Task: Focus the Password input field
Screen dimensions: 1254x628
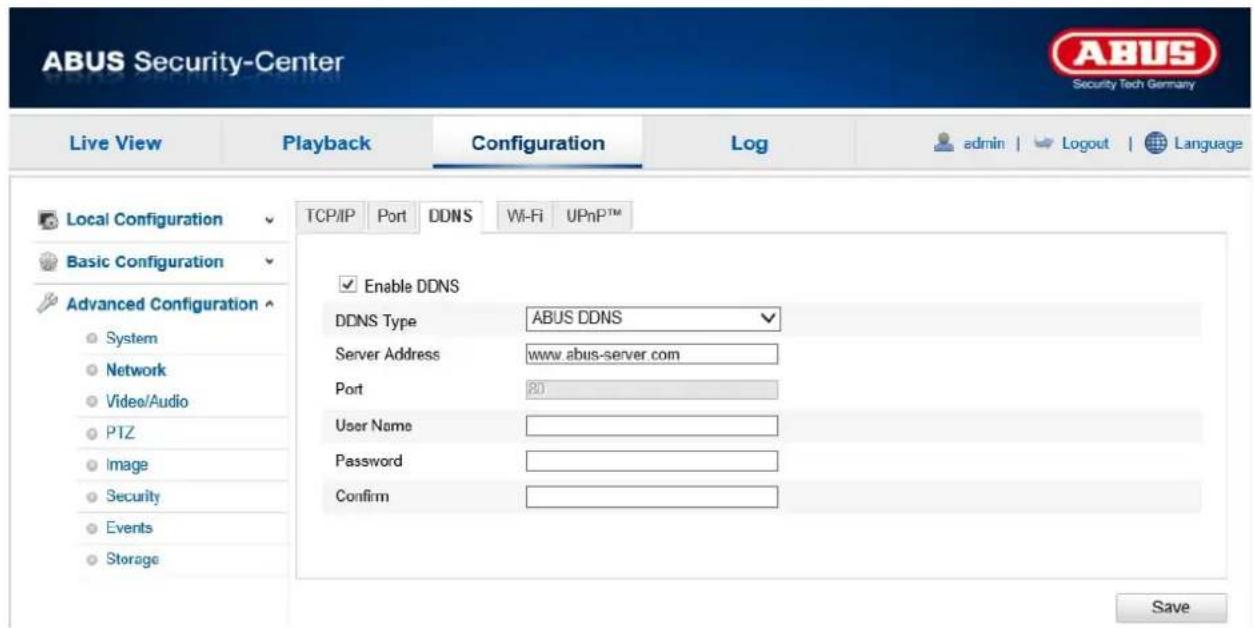Action: [x=652, y=461]
